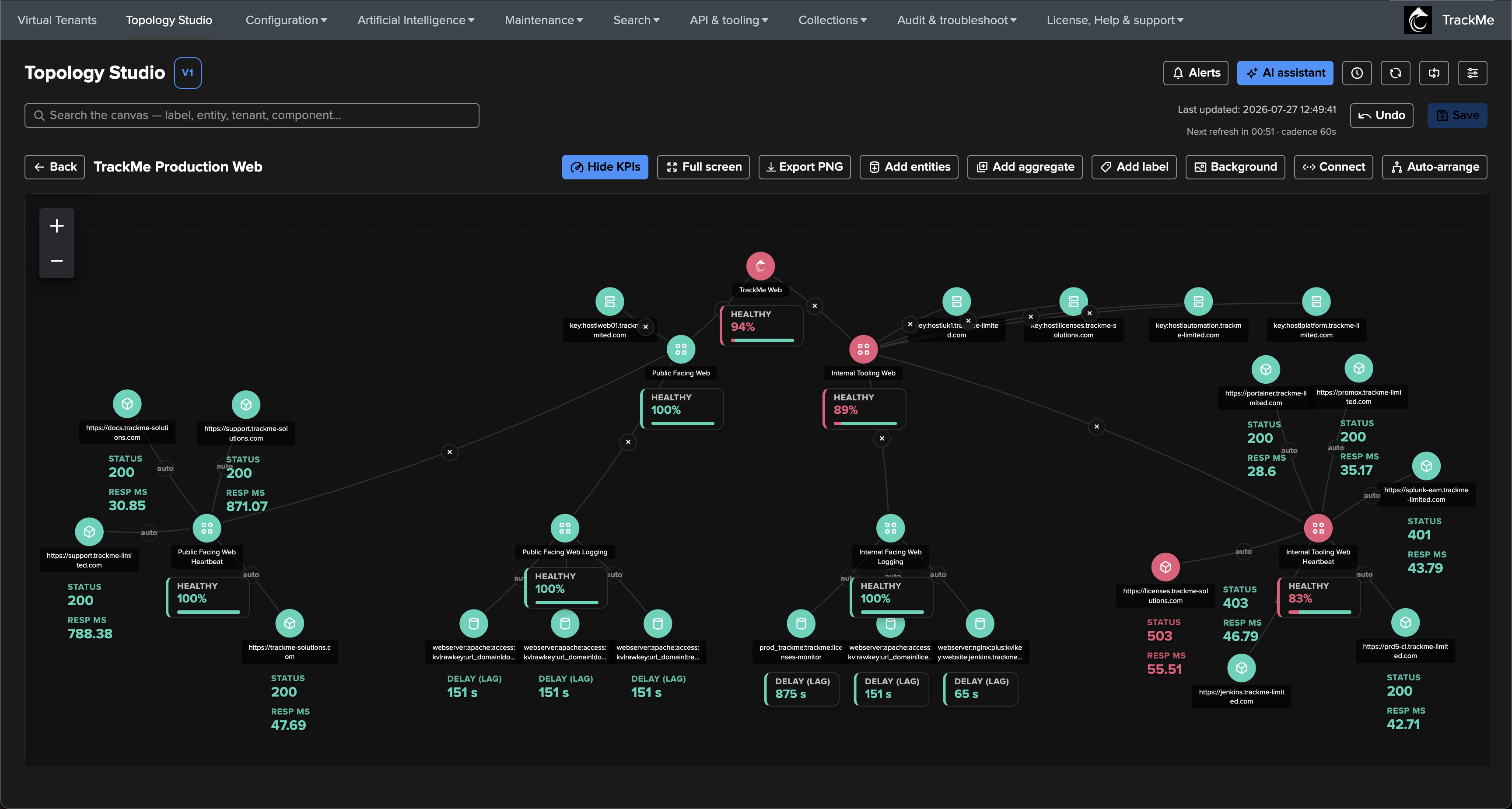Remove the edge below Public Facing Web KPI

tap(628, 441)
